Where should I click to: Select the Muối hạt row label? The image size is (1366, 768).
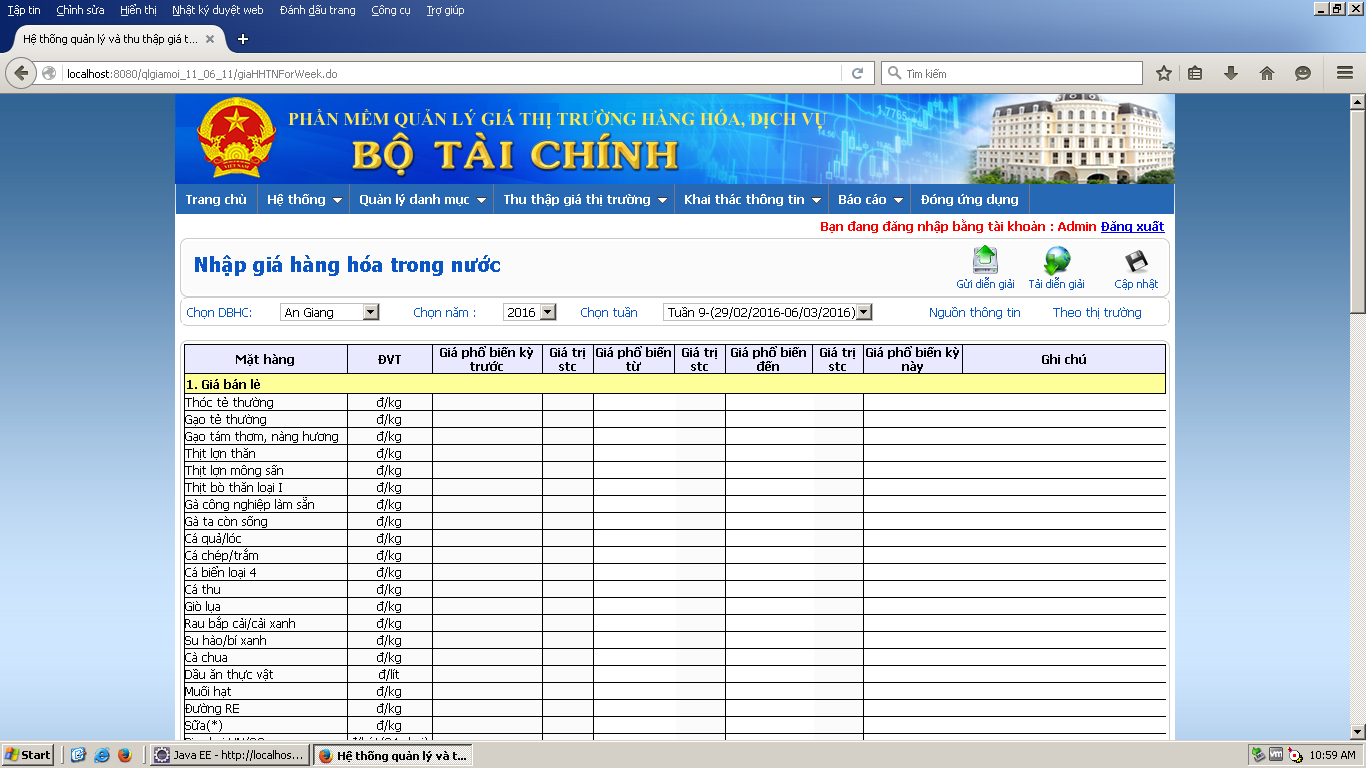click(209, 691)
